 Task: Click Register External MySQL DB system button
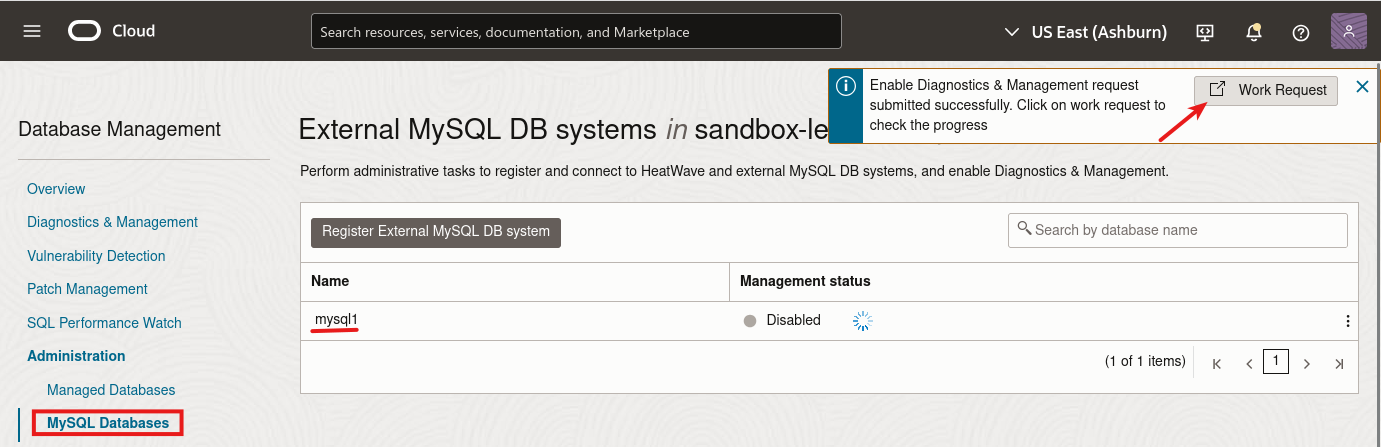pyautogui.click(x=436, y=231)
